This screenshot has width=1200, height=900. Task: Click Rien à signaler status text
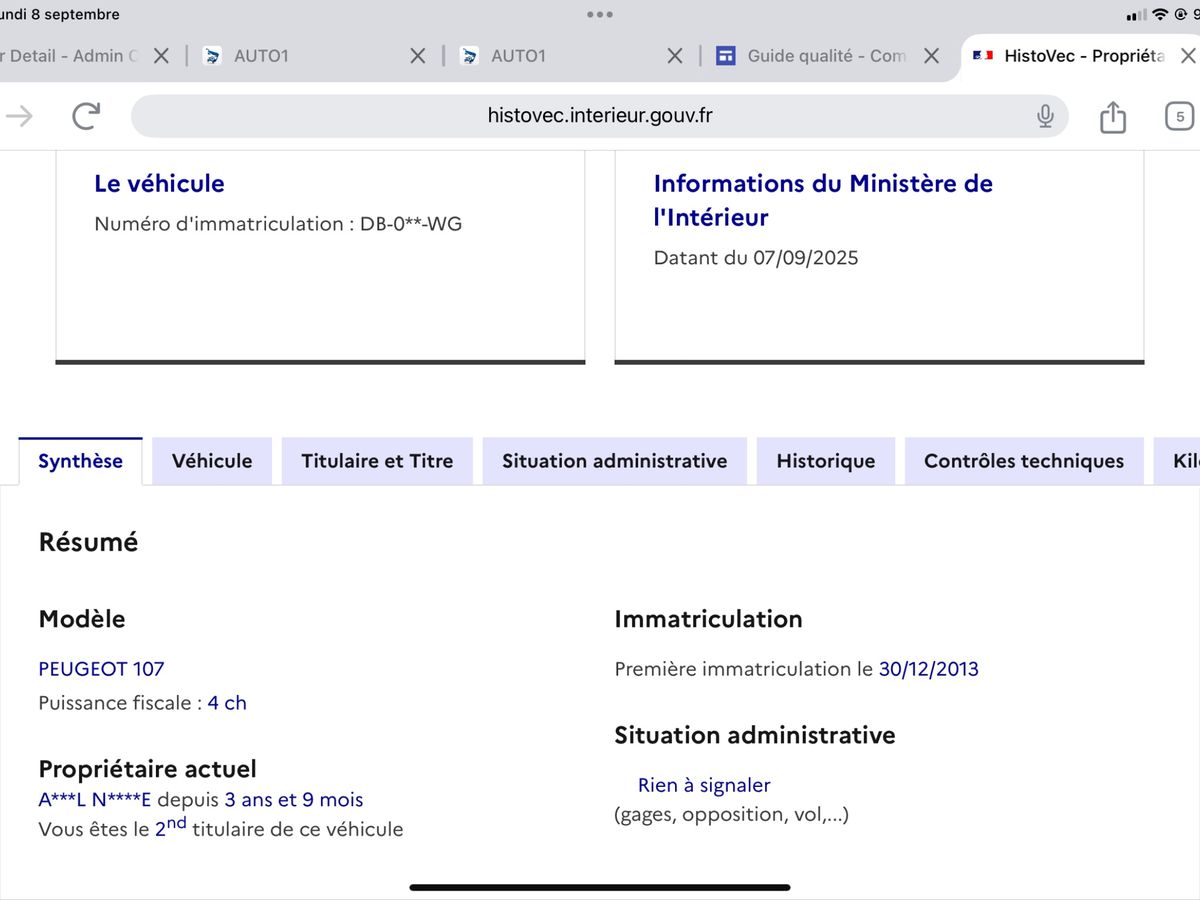[704, 785]
